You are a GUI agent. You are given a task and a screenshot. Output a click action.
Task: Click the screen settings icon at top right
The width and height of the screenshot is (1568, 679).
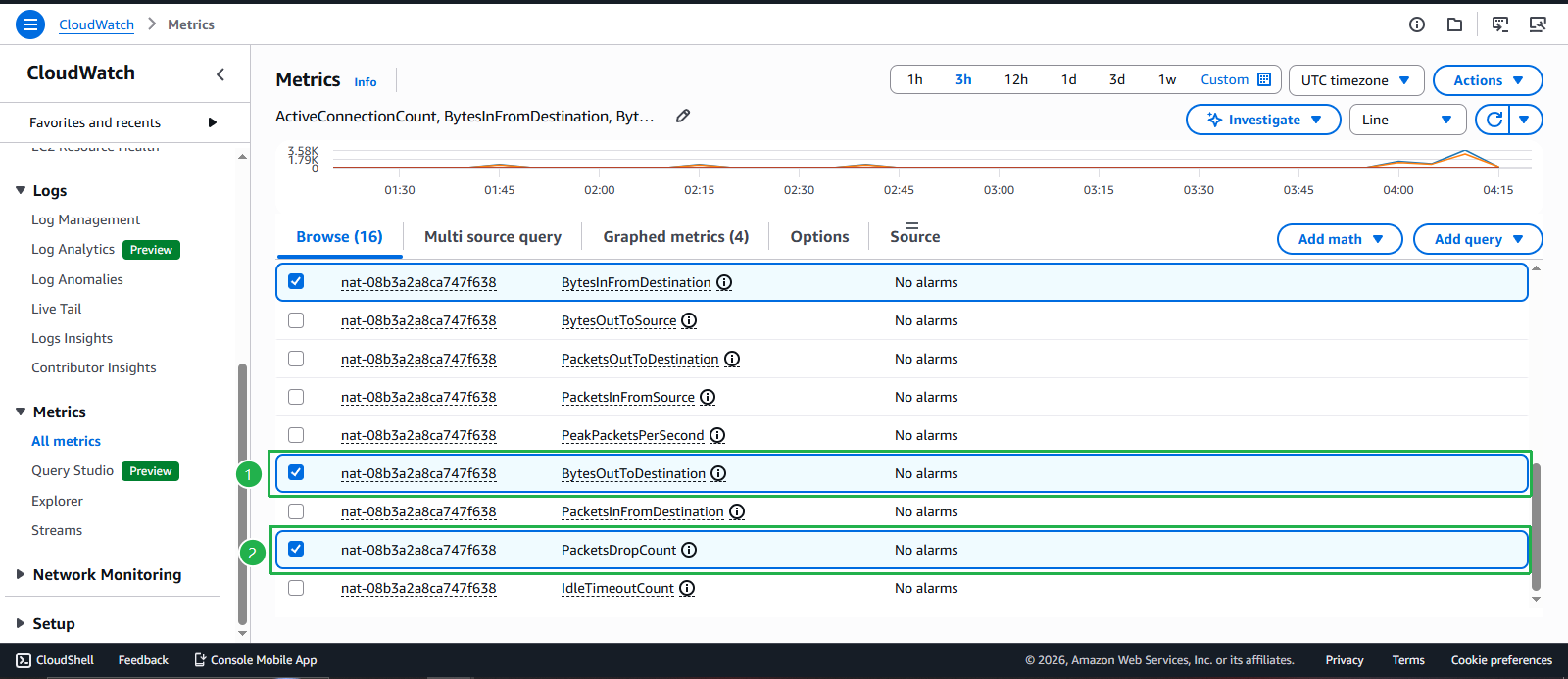pos(1538,24)
